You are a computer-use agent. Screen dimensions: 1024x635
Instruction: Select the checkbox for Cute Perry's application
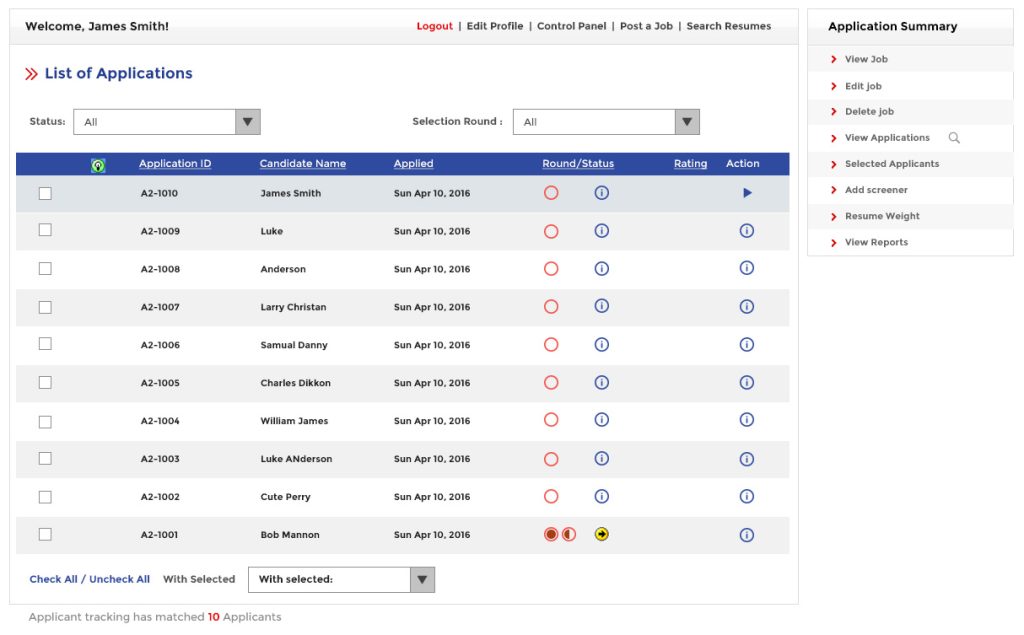coord(44,496)
